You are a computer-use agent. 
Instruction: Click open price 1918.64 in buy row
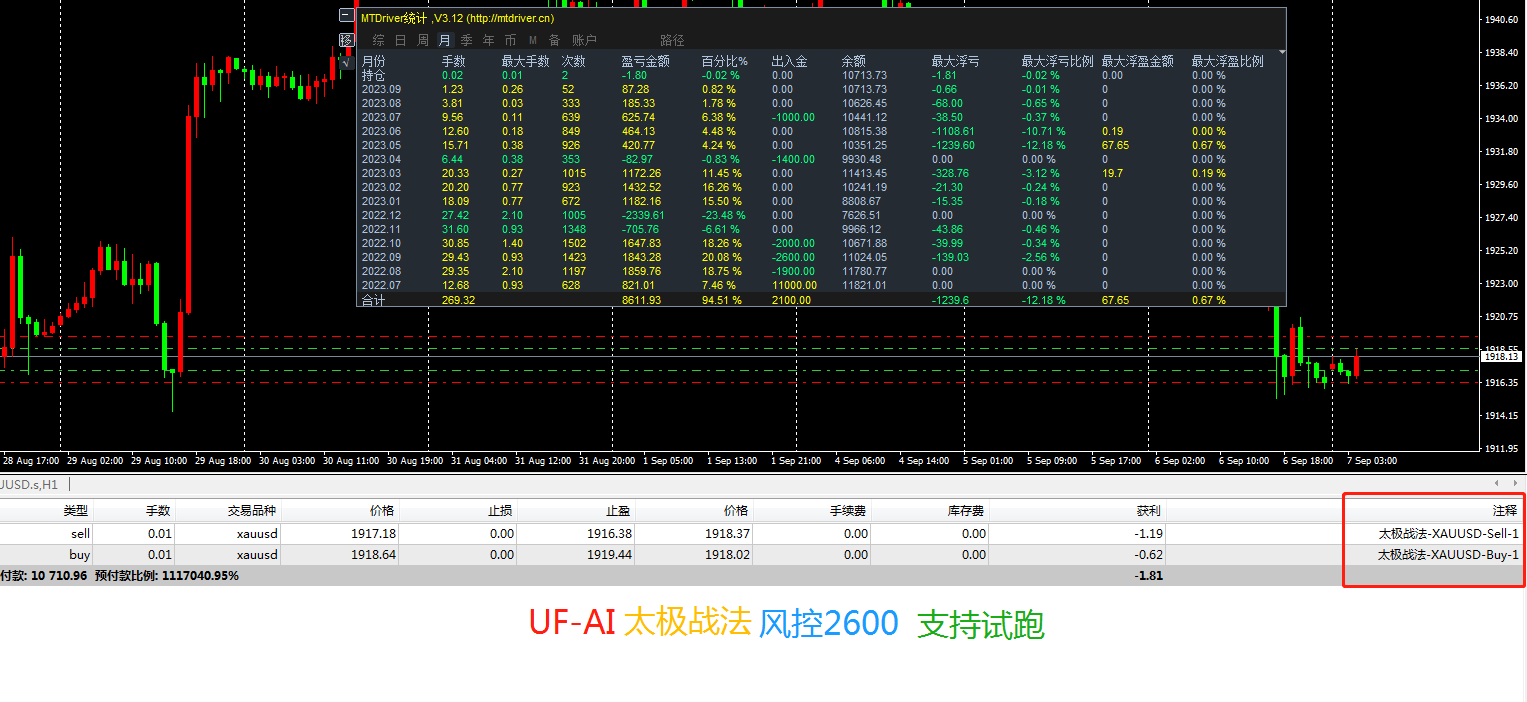(x=372, y=554)
